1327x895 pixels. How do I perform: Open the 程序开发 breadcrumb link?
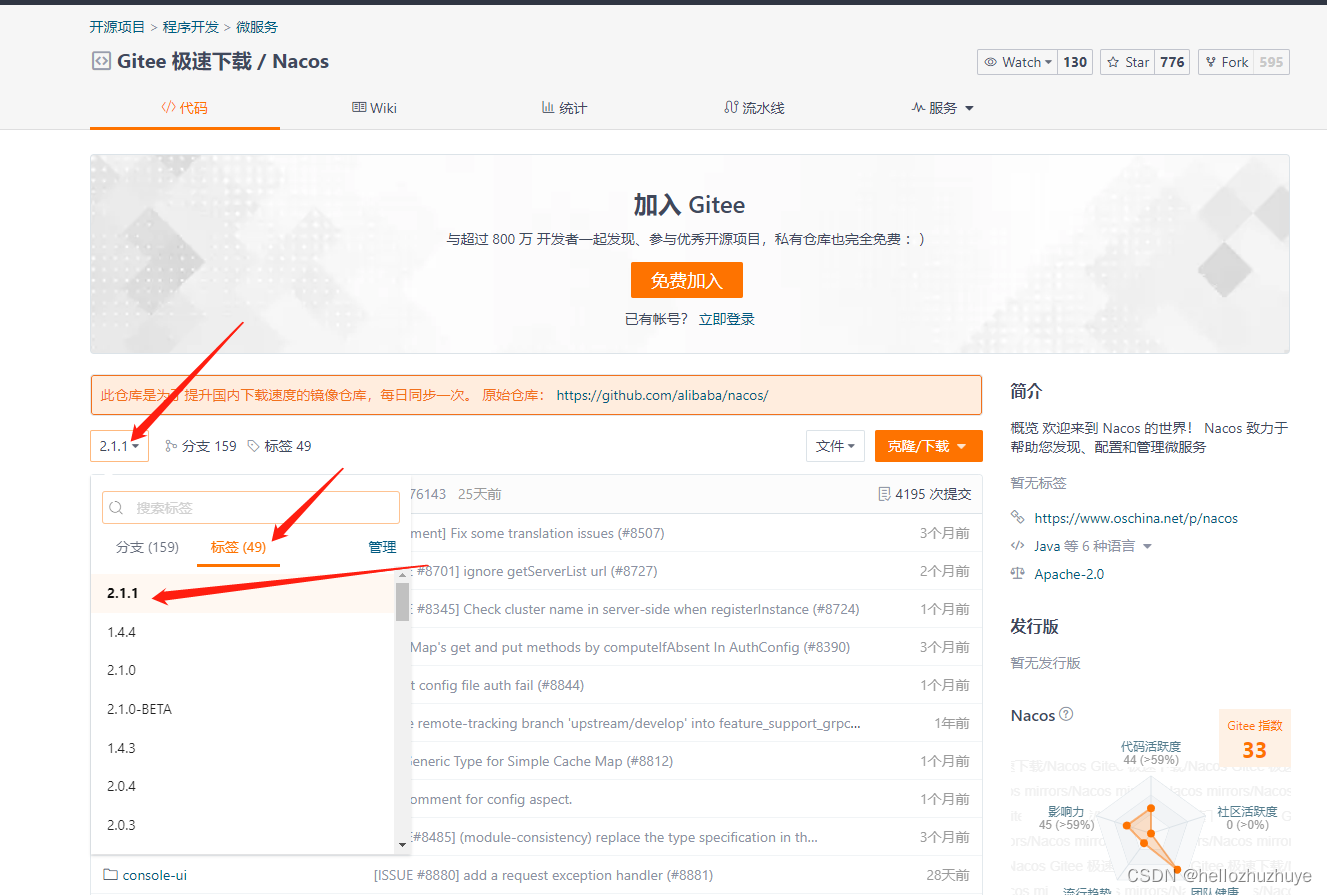pos(191,27)
